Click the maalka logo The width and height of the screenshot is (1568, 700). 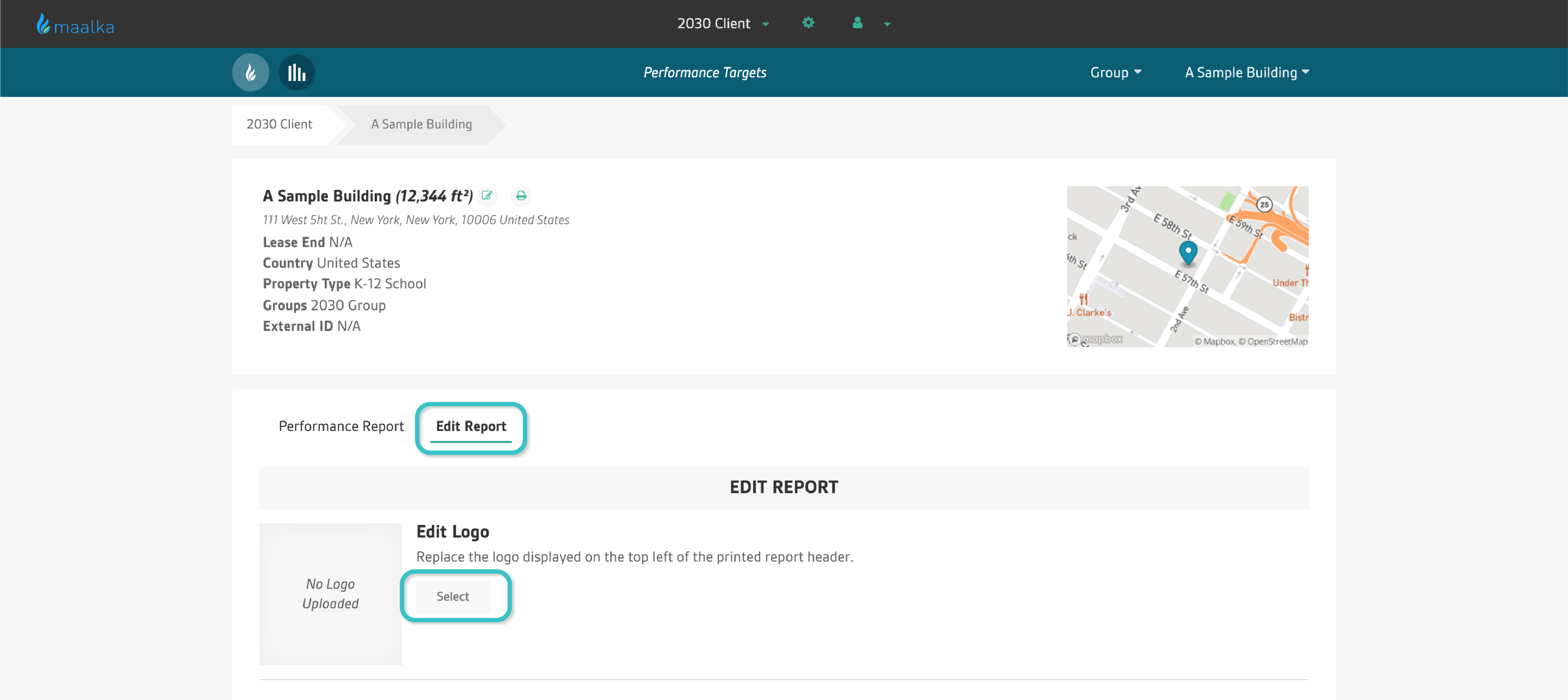[x=75, y=24]
